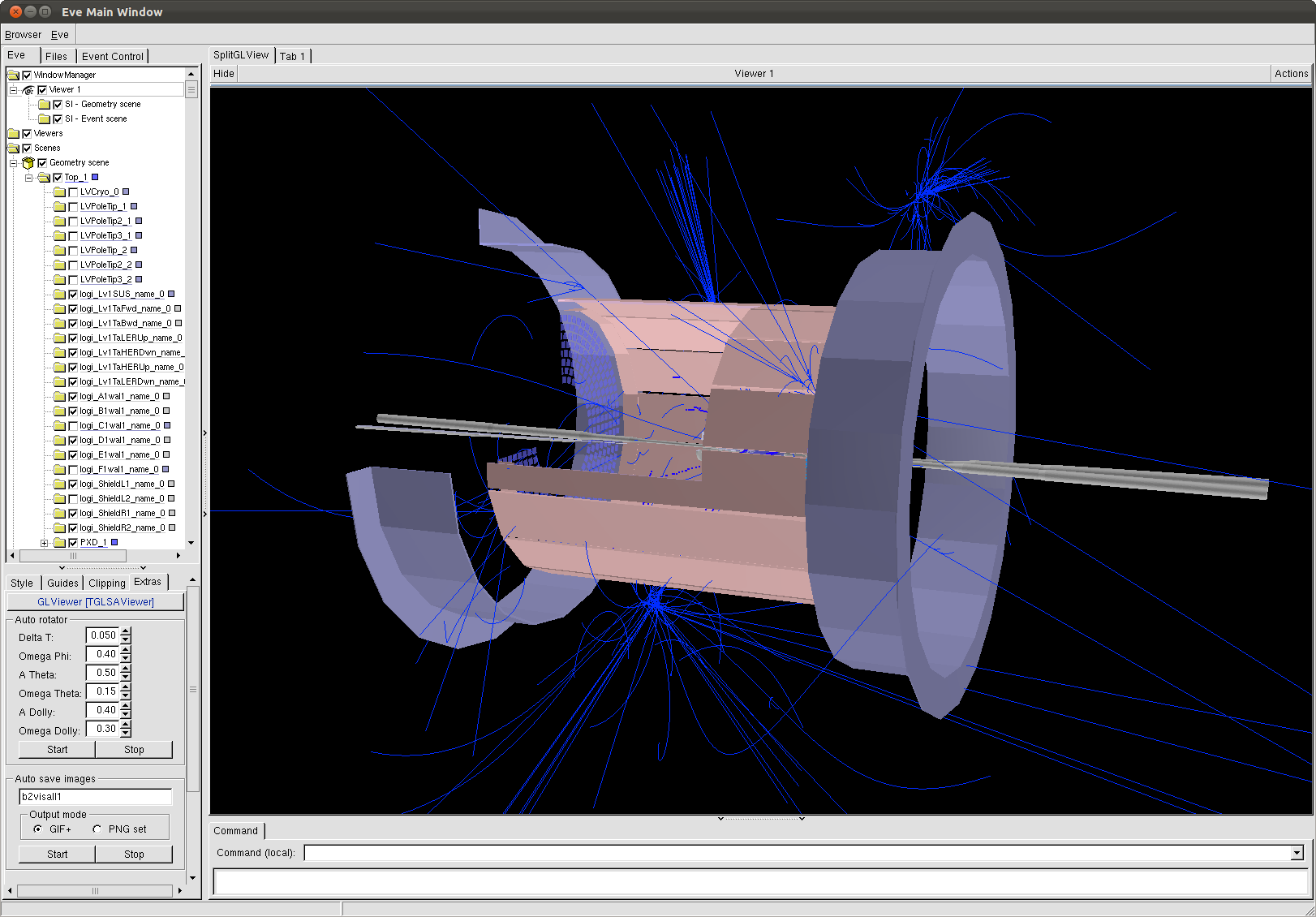
Task: Click the Top_1 folder icon
Action: pyautogui.click(x=44, y=178)
